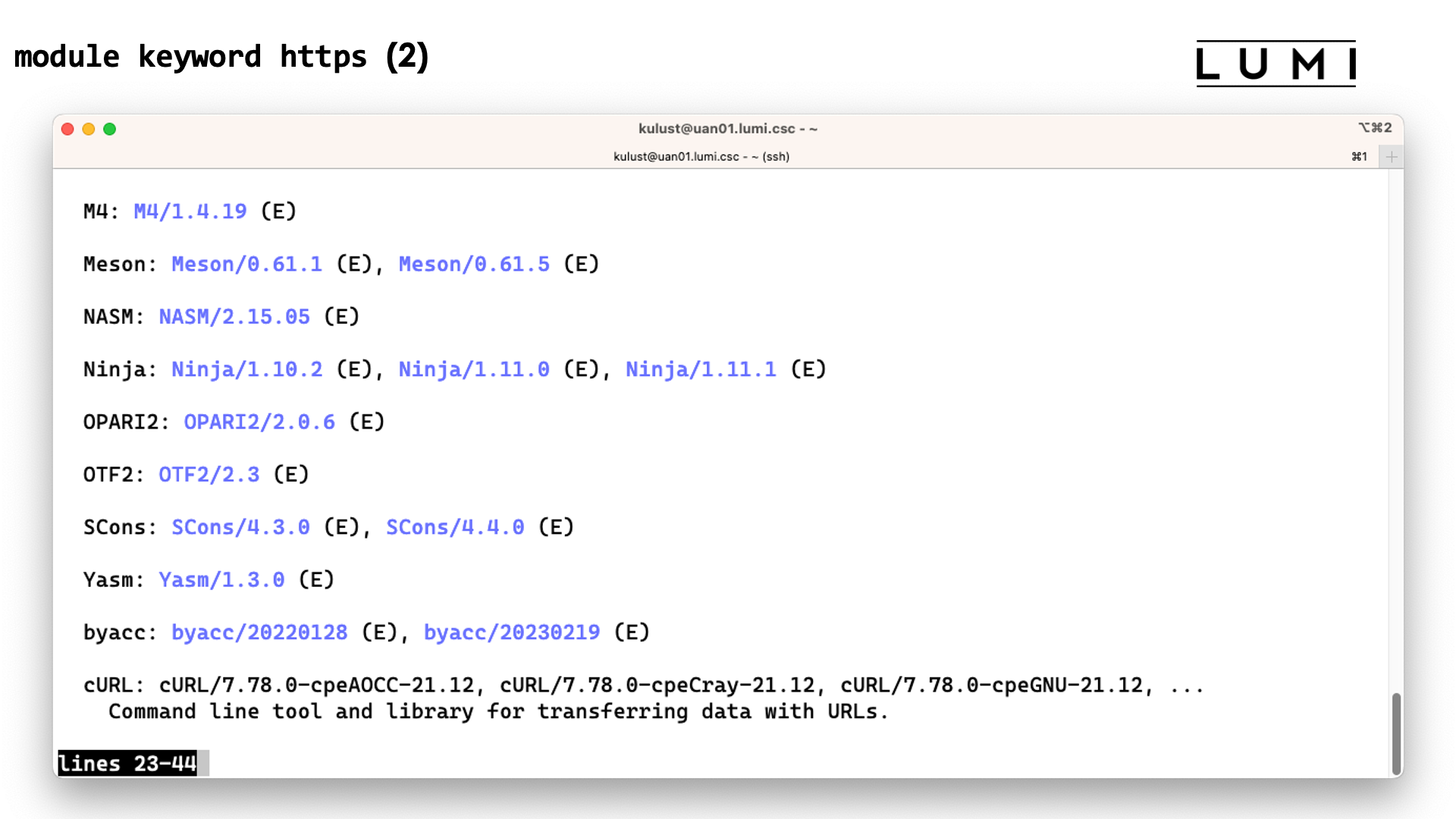Viewport: 1456px width, 819px height.
Task: Click the slide title 'module keyword https (2)'
Action: pos(221,57)
